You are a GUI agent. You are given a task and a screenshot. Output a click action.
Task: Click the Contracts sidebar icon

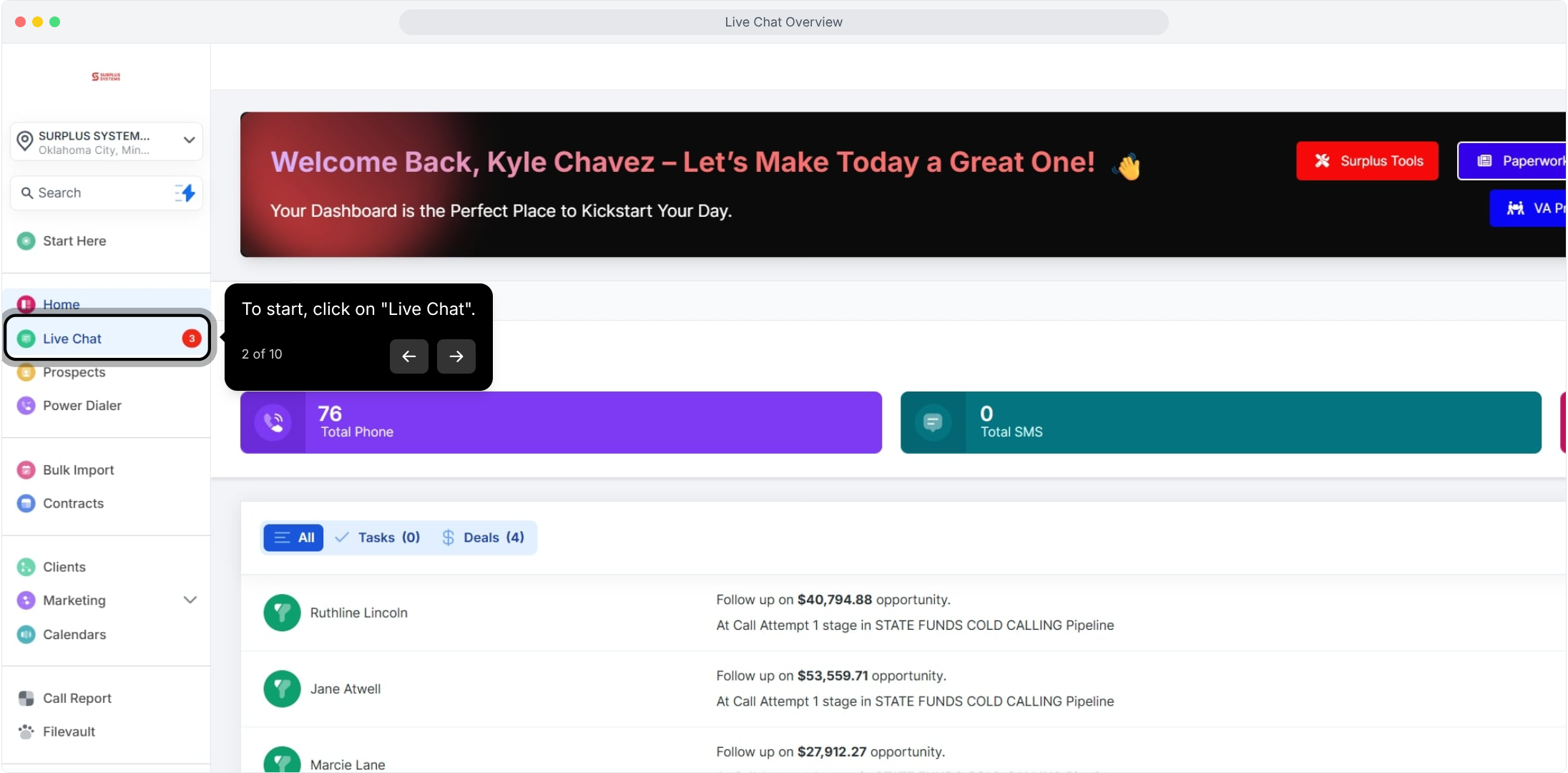26,503
